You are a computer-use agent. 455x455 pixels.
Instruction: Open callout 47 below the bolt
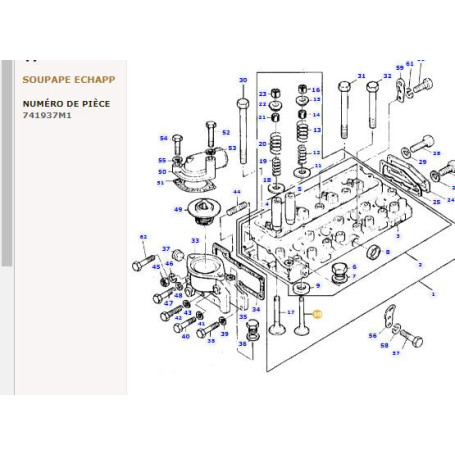pos(168,303)
